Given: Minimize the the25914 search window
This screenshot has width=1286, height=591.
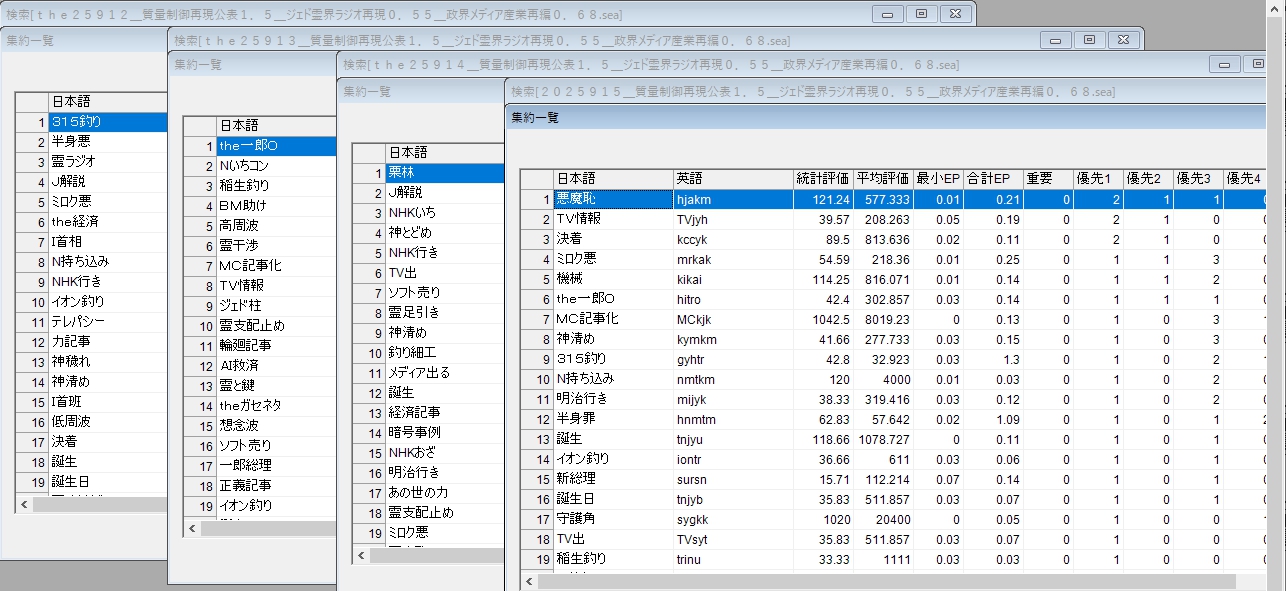Looking at the screenshot, I should (1225, 65).
